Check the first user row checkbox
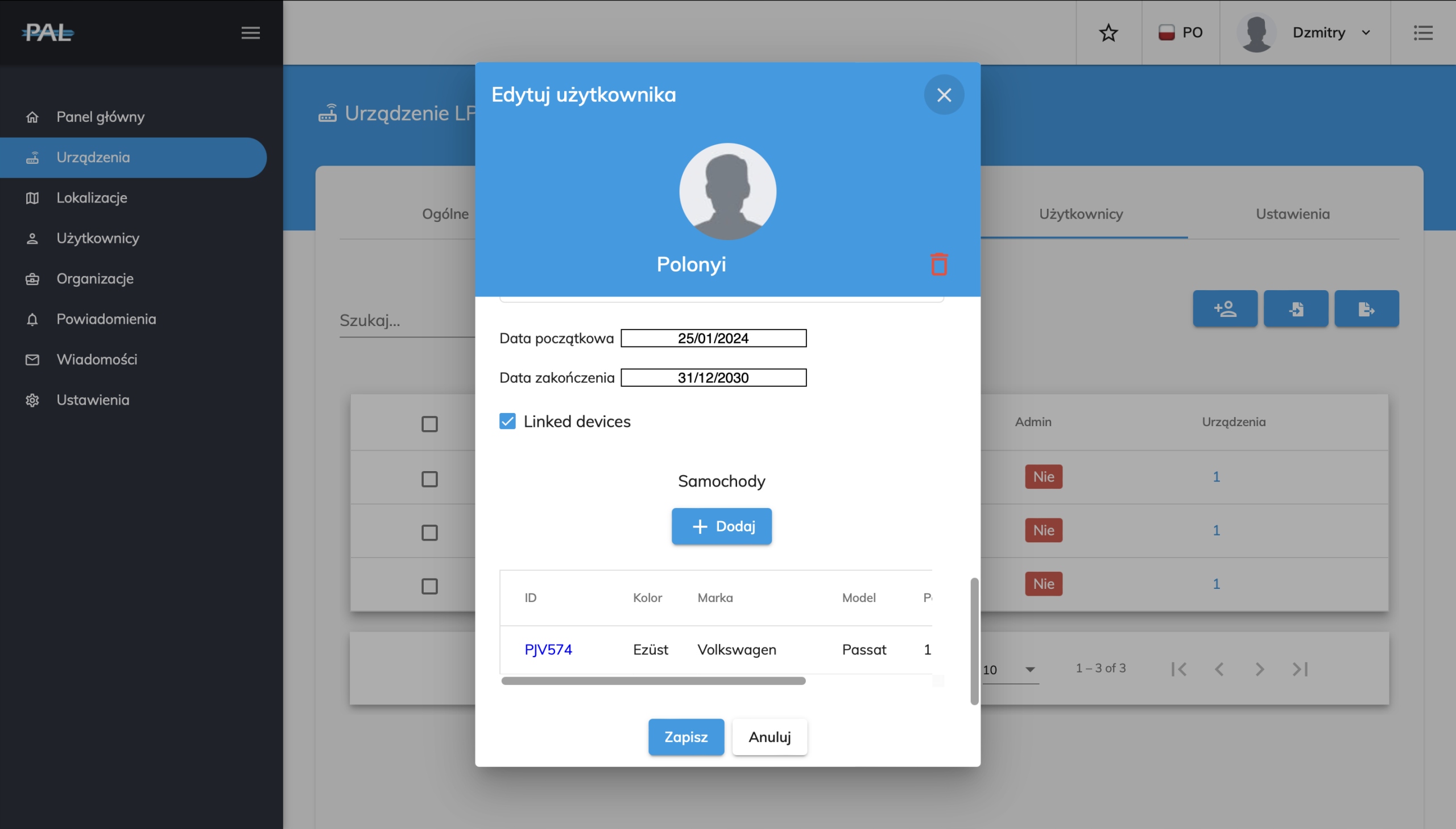This screenshot has height=829, width=1456. point(429,479)
